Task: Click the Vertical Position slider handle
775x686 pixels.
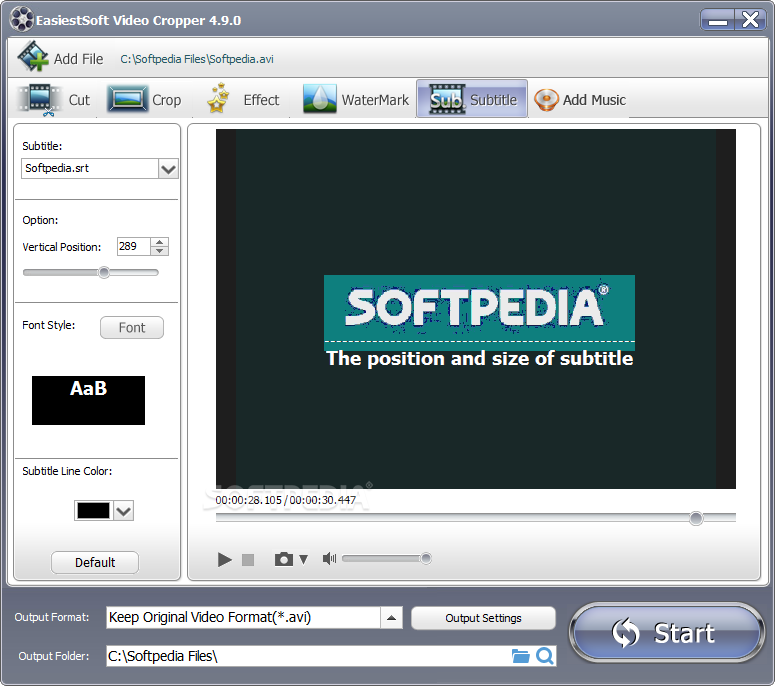Action: point(104,272)
